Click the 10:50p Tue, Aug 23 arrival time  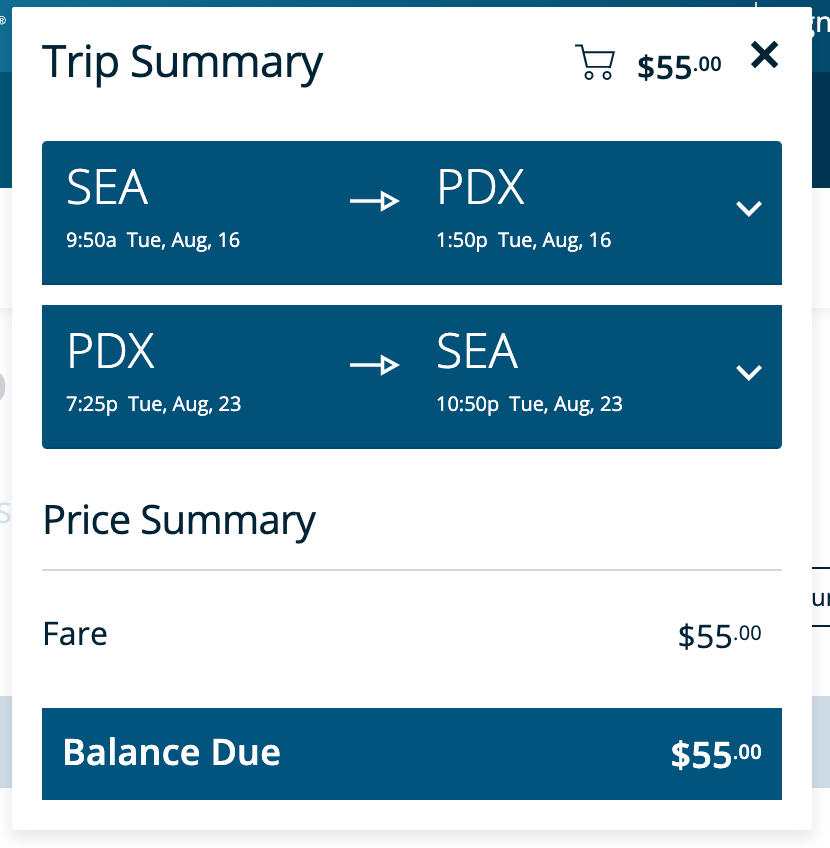point(529,404)
